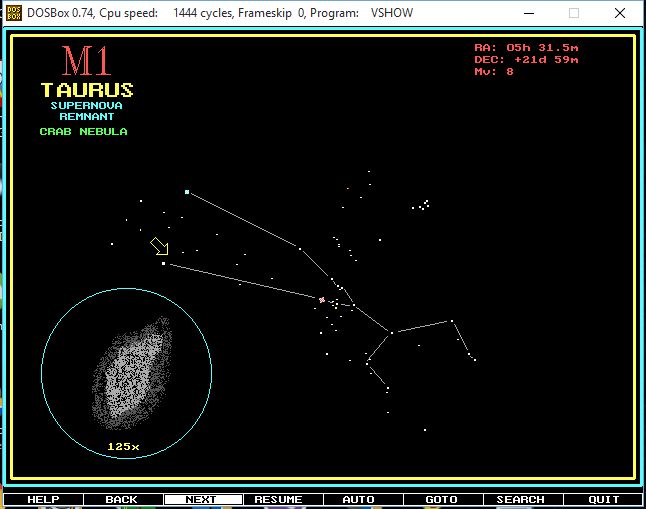Open the HELP menu button
The width and height of the screenshot is (646, 509).
pos(43,500)
